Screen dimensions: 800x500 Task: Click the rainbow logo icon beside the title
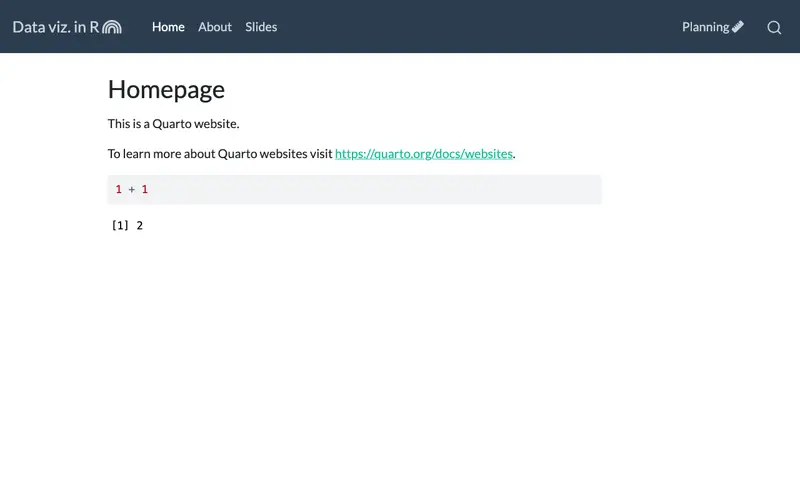(x=112, y=27)
